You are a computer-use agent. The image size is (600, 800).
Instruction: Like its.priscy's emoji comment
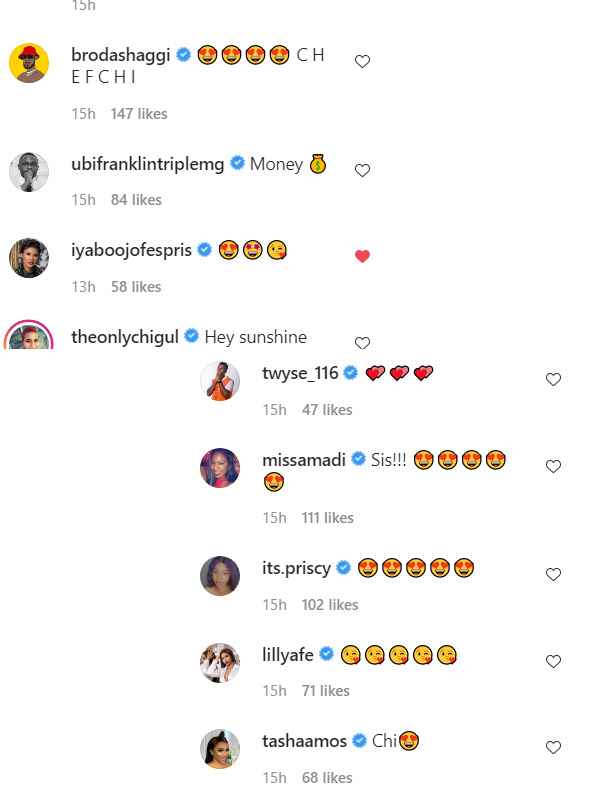tap(554, 574)
